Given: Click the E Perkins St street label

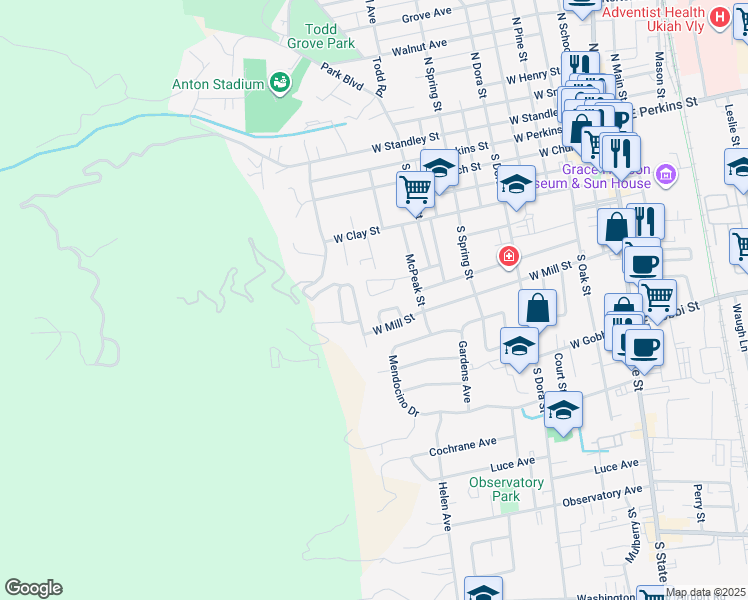Looking at the screenshot, I should 665,108.
